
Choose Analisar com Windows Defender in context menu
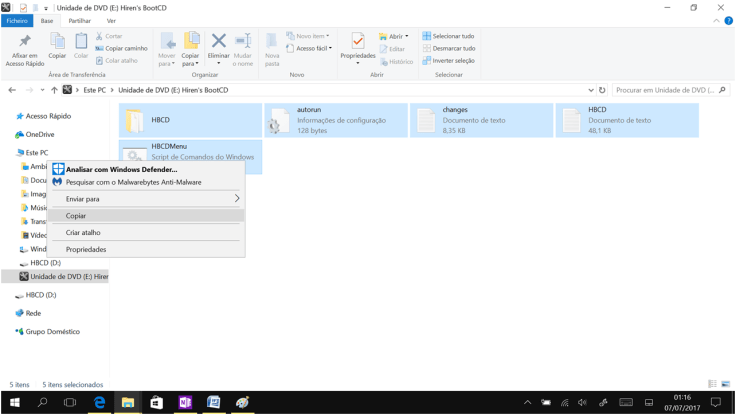click(x=121, y=170)
